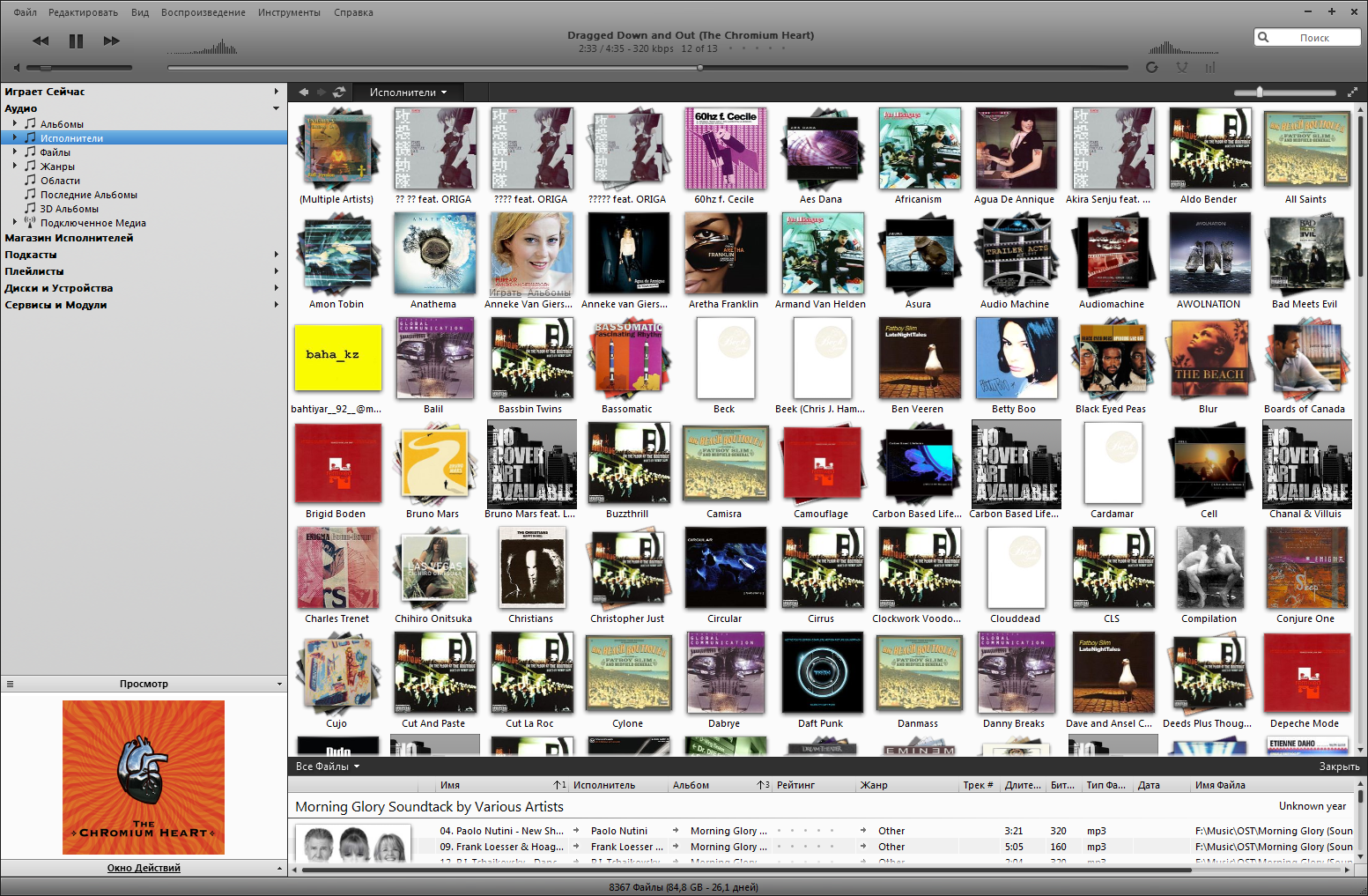Screen dimensions: 1368x896
Task: Expand the Альбомы tree node
Action: click(15, 123)
